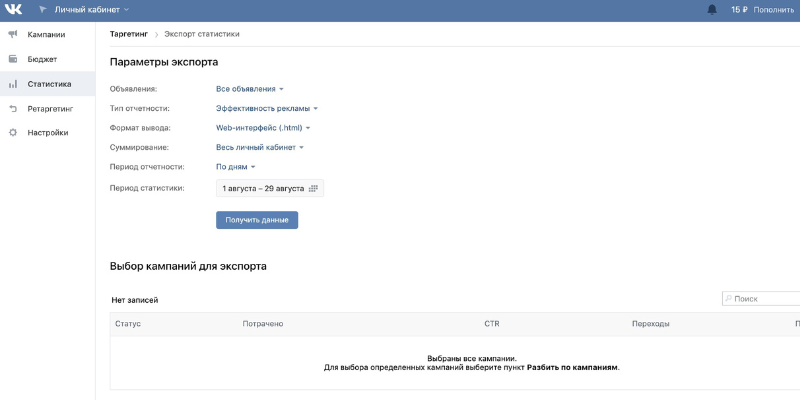Click the VK logo icon
Image resolution: width=800 pixels, height=400 pixels.
click(x=13, y=10)
